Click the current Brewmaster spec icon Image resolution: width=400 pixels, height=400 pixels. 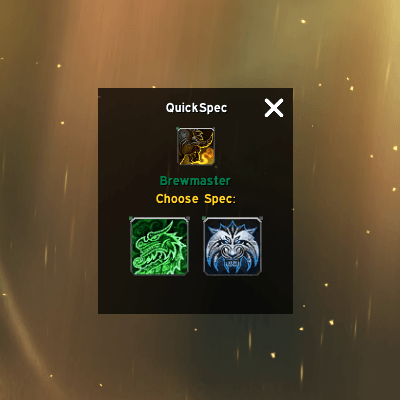[x=196, y=146]
